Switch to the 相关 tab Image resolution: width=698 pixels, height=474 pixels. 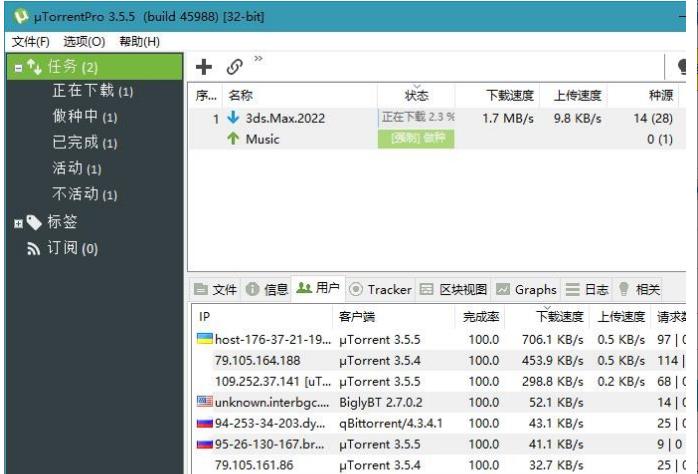click(639, 289)
